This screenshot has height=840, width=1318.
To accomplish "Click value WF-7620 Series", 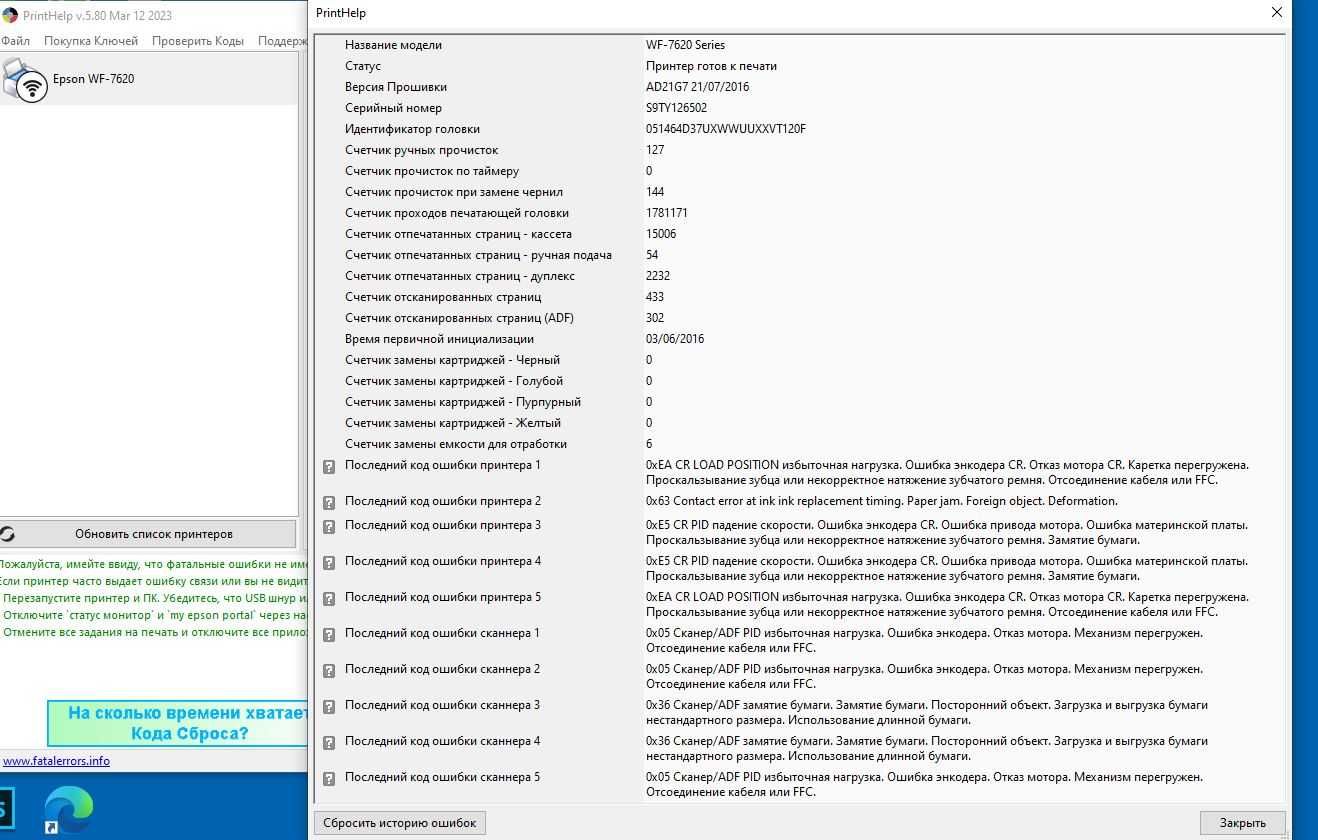I will (x=685, y=45).
